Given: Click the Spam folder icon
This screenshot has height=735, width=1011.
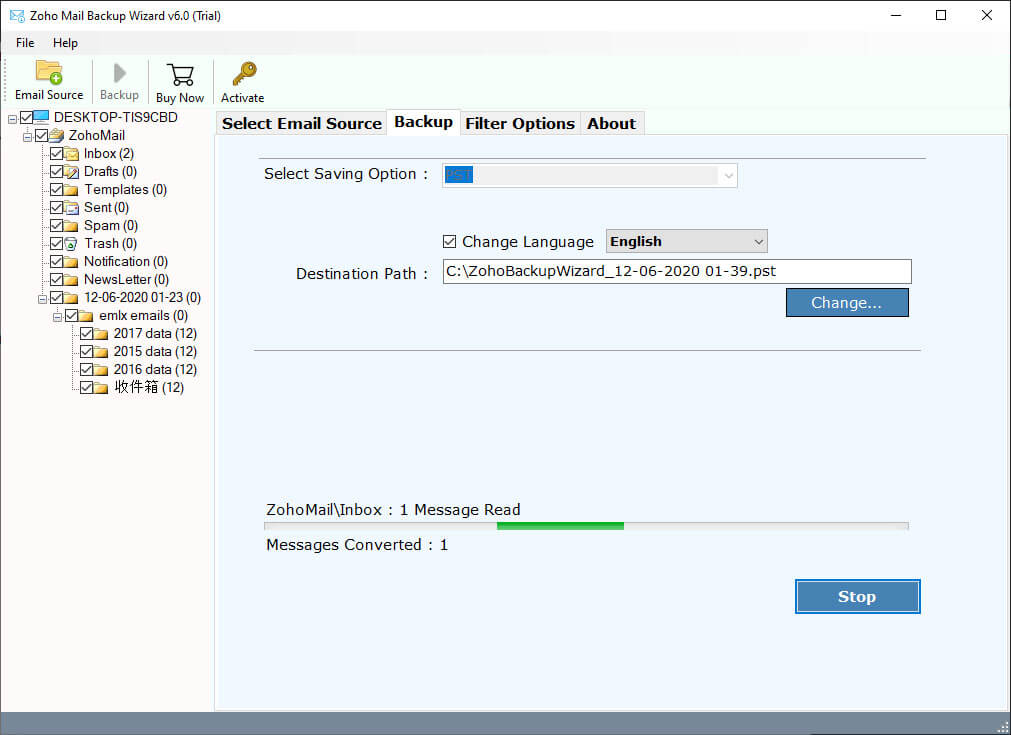Looking at the screenshot, I should pos(72,226).
